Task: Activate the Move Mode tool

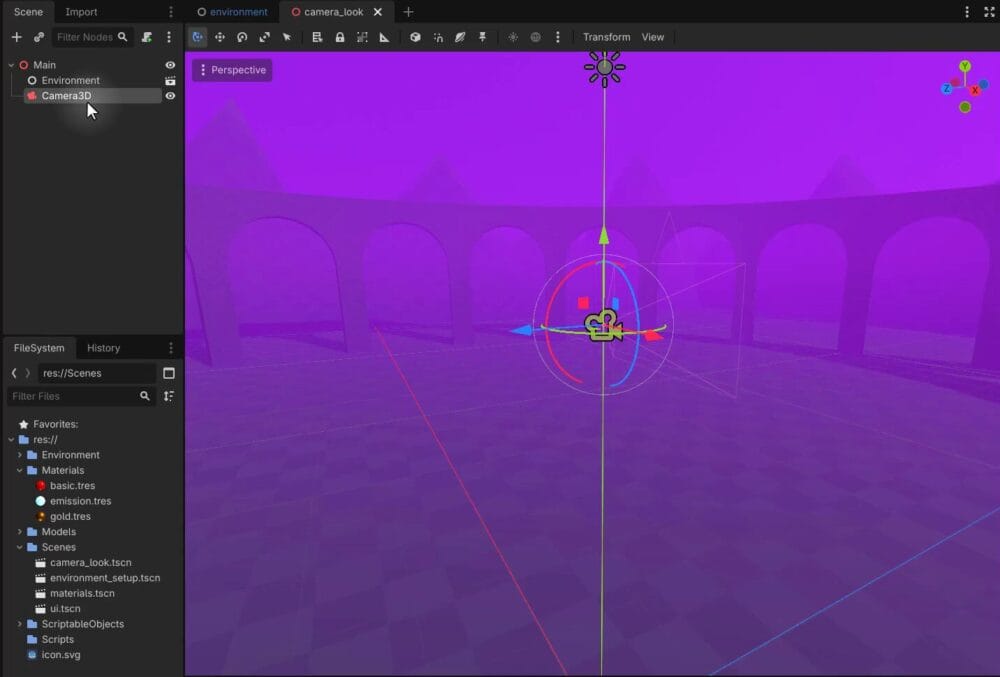Action: point(220,37)
